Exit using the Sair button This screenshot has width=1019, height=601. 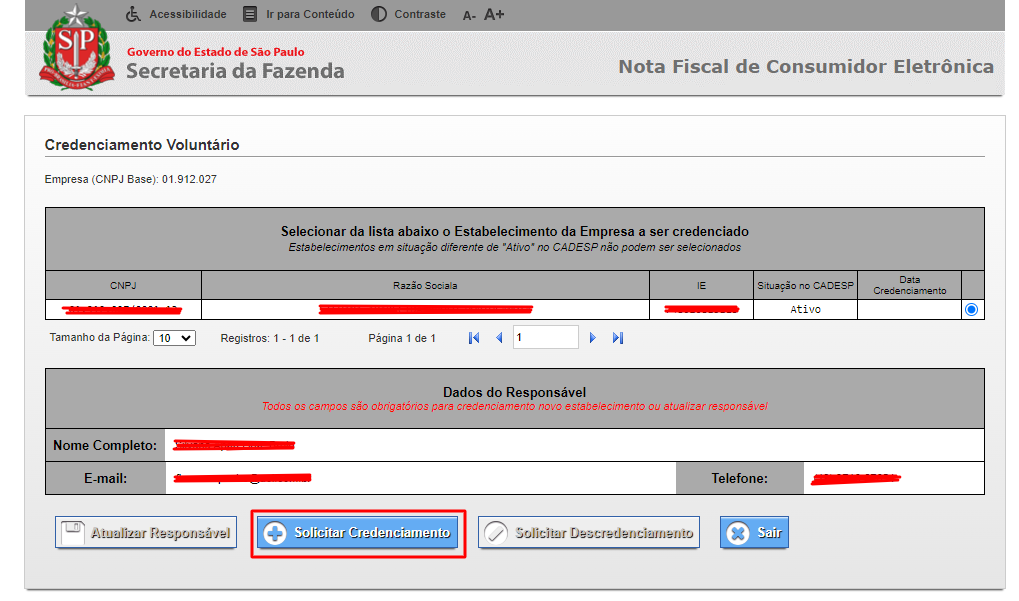(755, 533)
